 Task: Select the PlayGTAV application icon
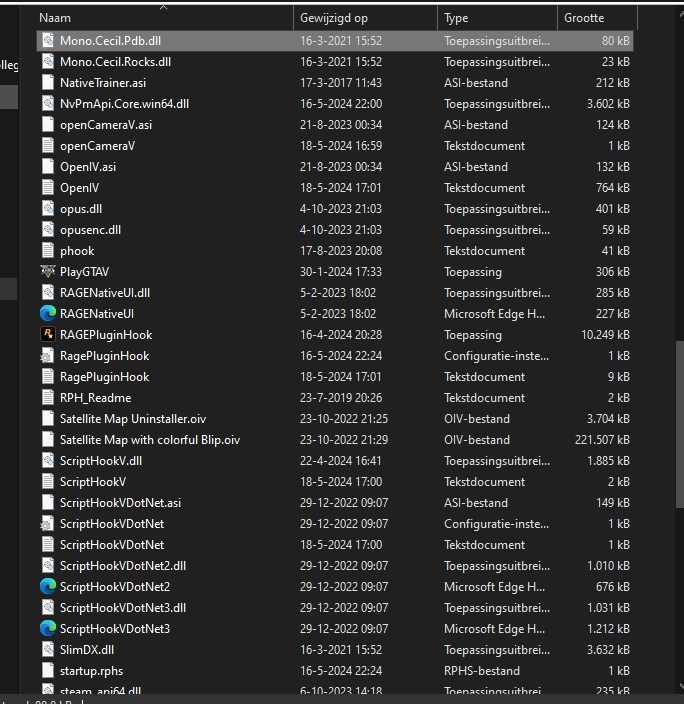point(48,272)
